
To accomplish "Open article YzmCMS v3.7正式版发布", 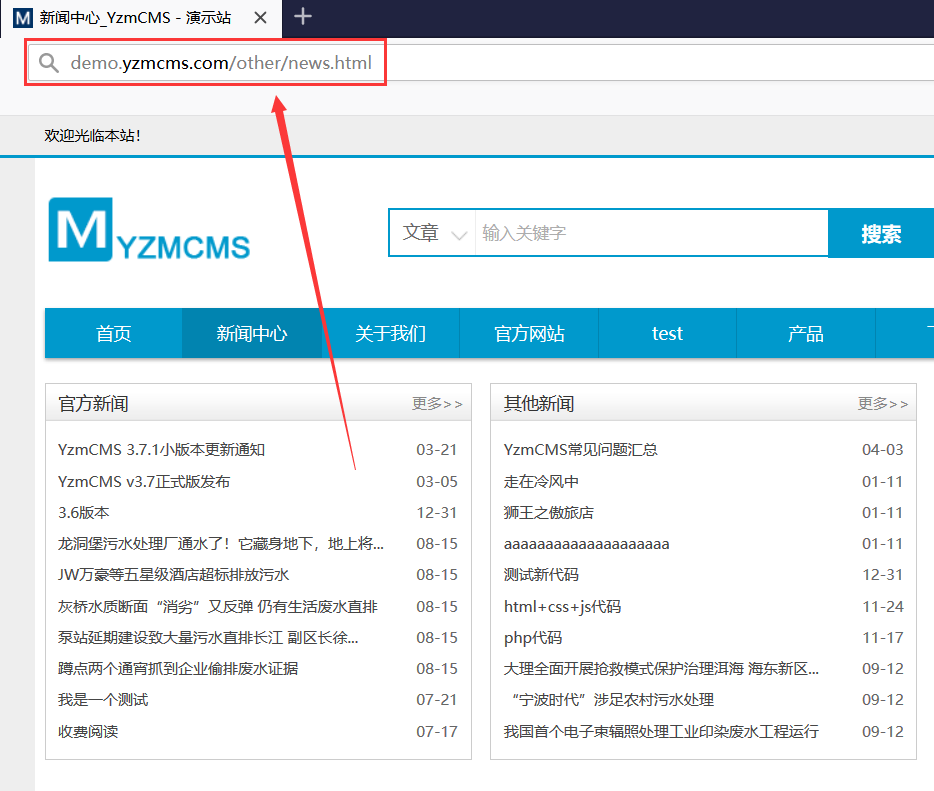I will (x=144, y=481).
